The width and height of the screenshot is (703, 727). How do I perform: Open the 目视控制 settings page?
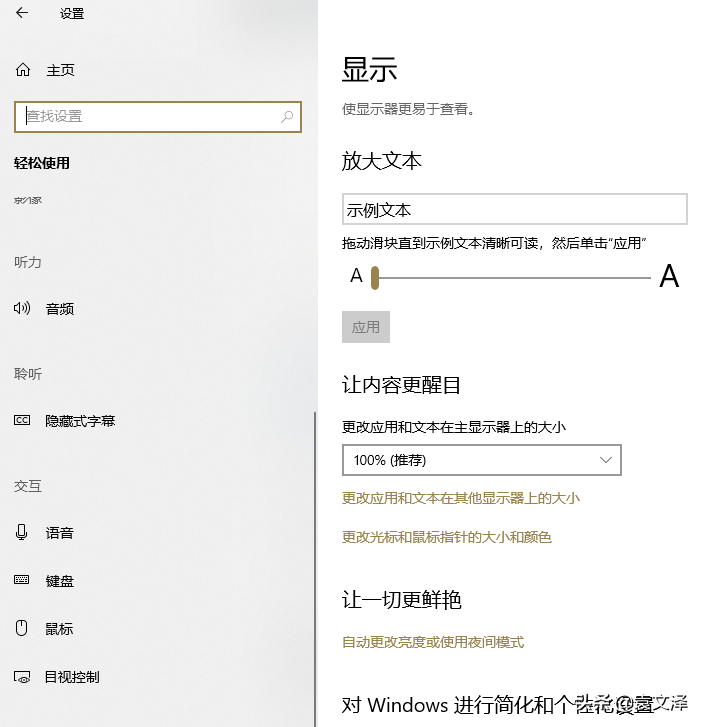pyautogui.click(x=72, y=677)
